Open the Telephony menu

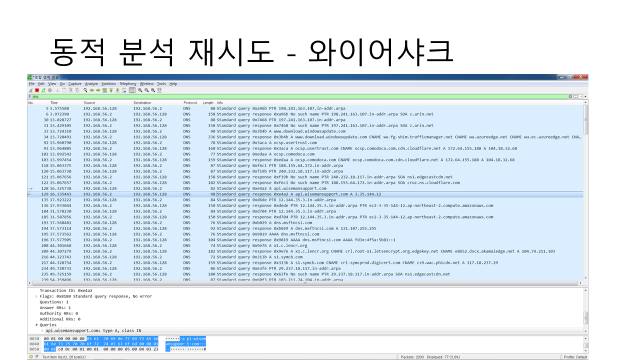point(128,84)
